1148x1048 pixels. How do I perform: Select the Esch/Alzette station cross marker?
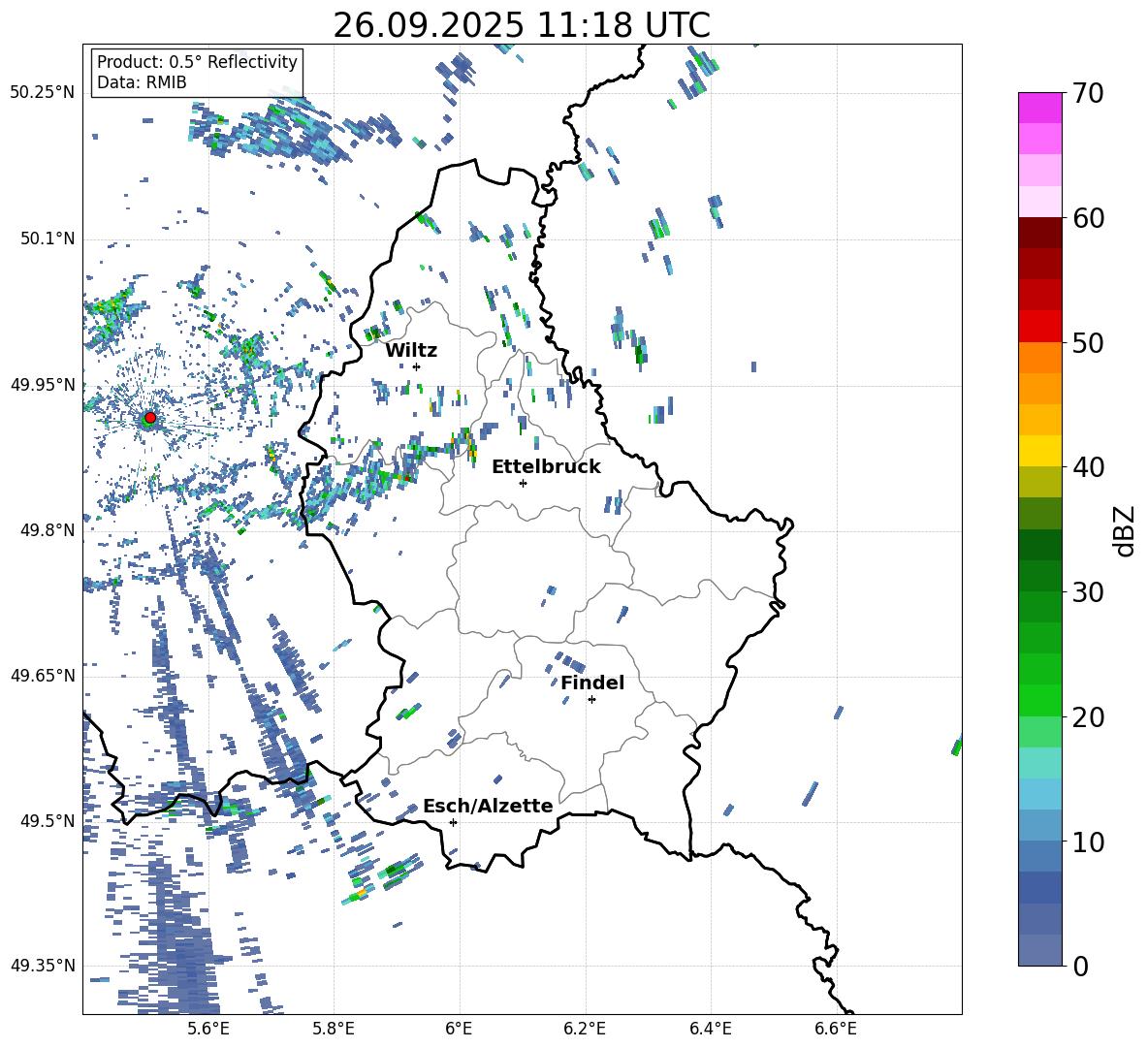[x=453, y=822]
